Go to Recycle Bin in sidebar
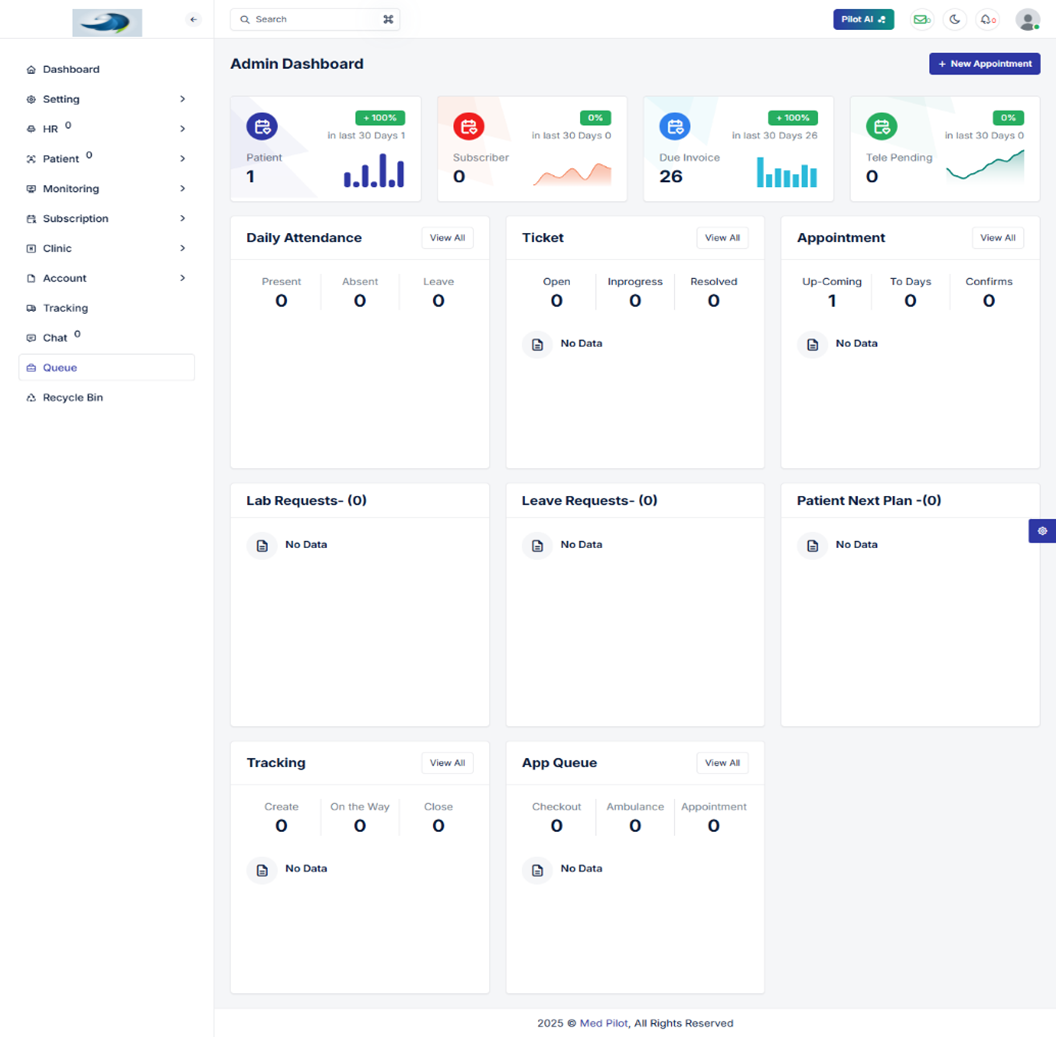 tap(72, 398)
